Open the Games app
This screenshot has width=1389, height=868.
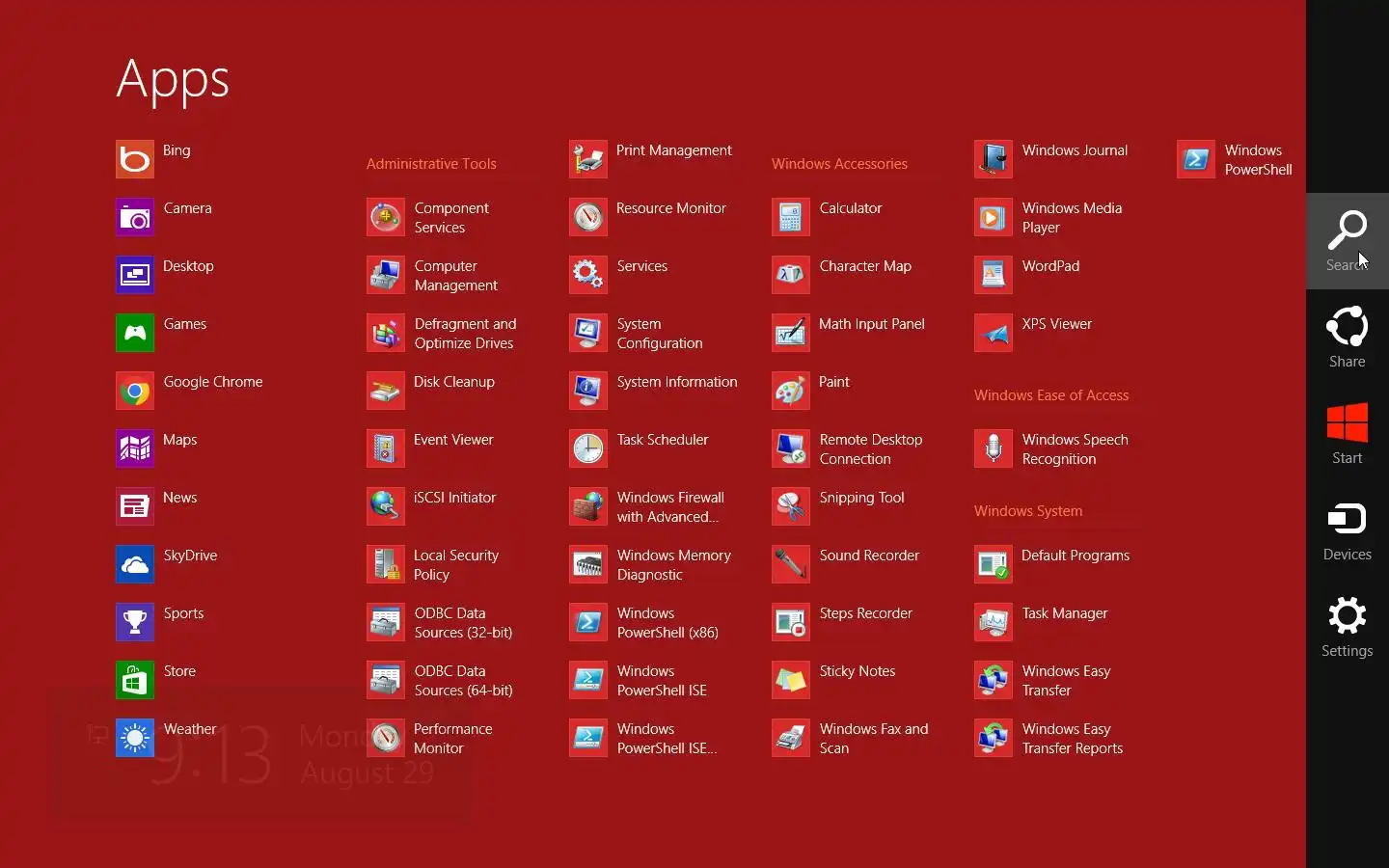click(135, 333)
